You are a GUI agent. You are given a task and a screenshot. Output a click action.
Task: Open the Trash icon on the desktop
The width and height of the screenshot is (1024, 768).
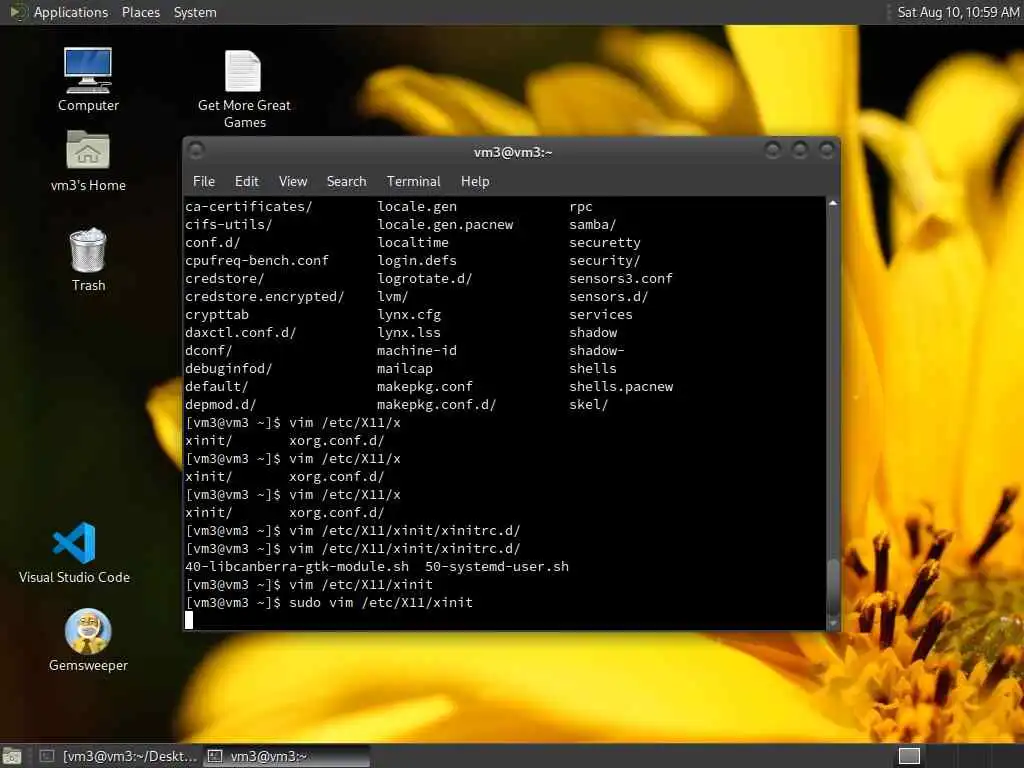pyautogui.click(x=88, y=260)
